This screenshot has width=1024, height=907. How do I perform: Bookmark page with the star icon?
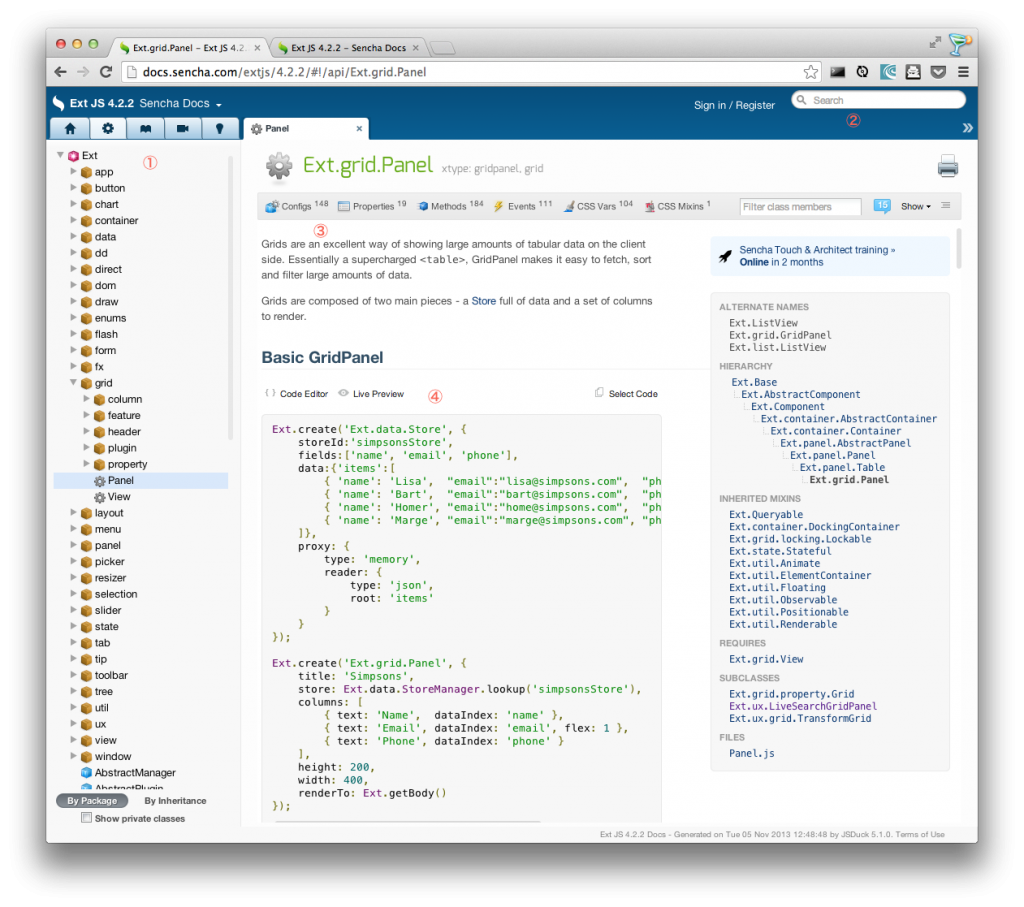[x=810, y=72]
